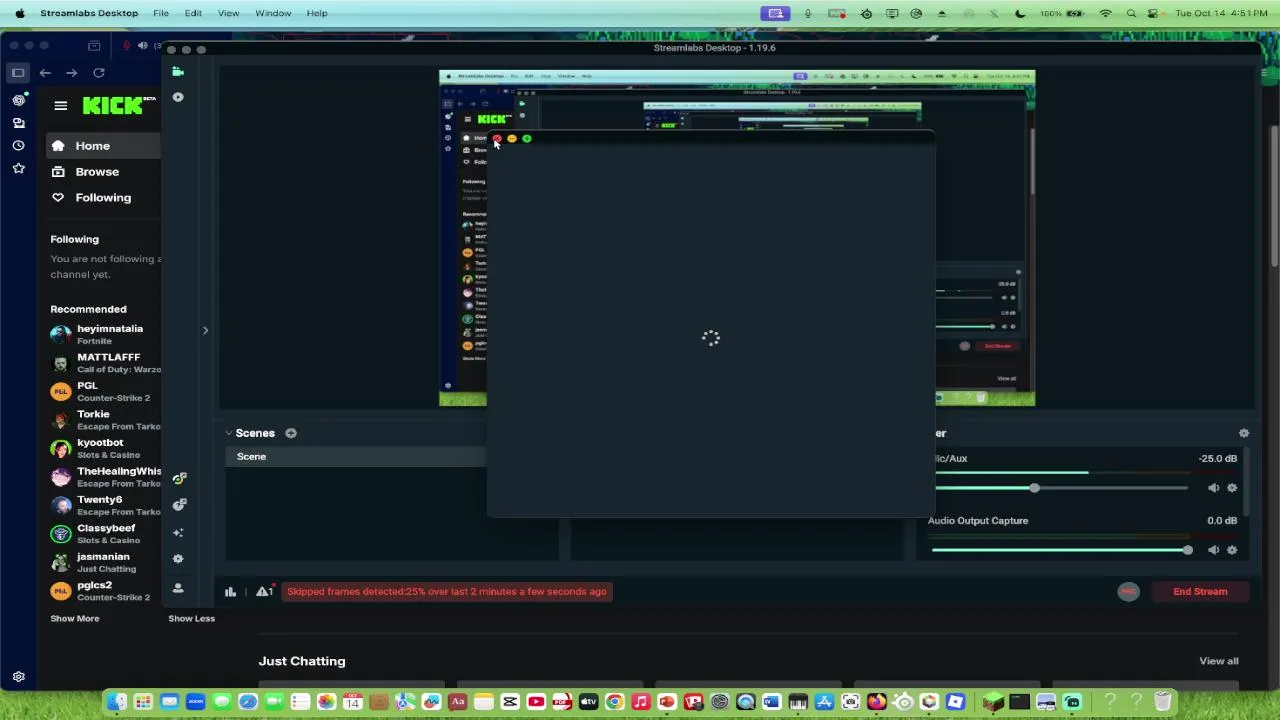Open MATTLAFFF recommended channel

(x=105, y=363)
